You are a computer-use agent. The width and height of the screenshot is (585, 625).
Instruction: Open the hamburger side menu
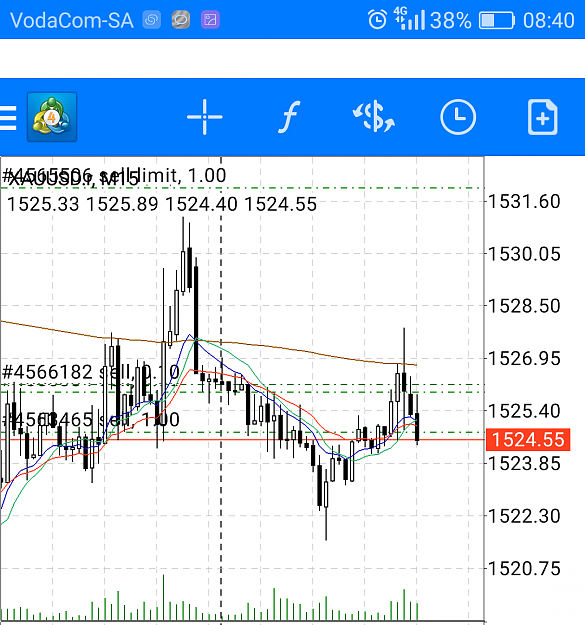click(x=7, y=118)
